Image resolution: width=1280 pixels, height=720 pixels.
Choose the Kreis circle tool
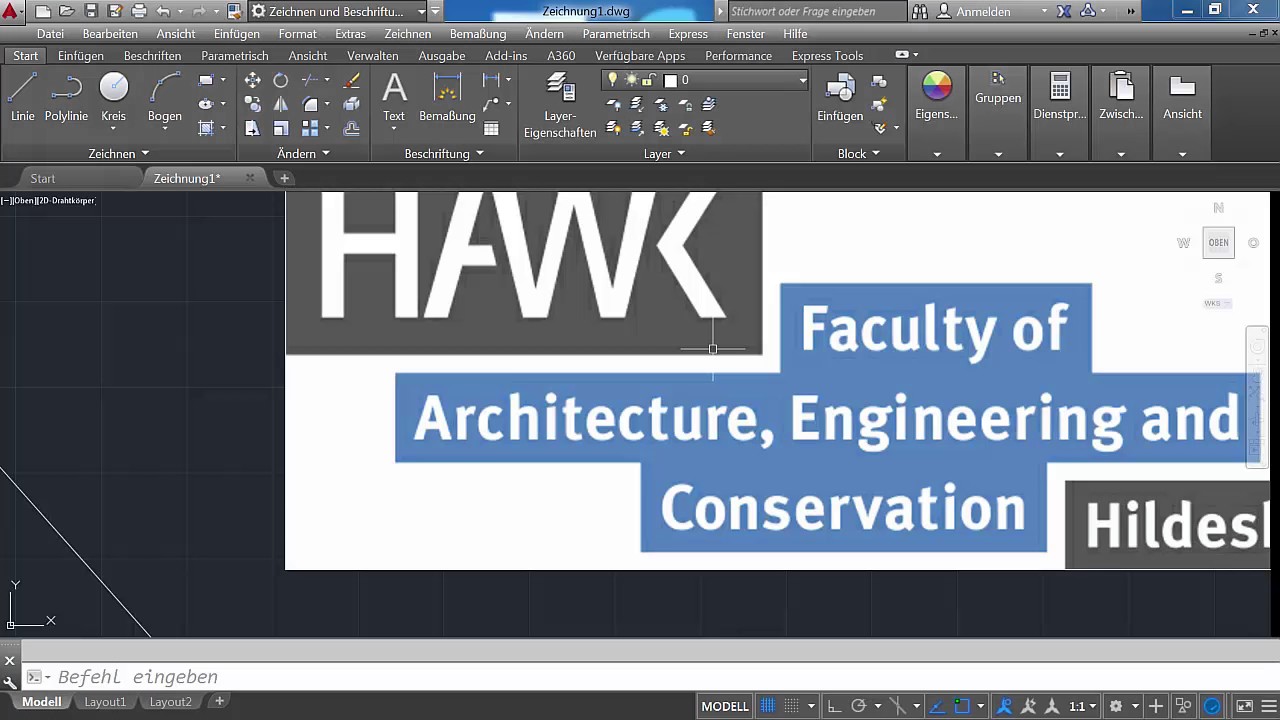pyautogui.click(x=114, y=97)
